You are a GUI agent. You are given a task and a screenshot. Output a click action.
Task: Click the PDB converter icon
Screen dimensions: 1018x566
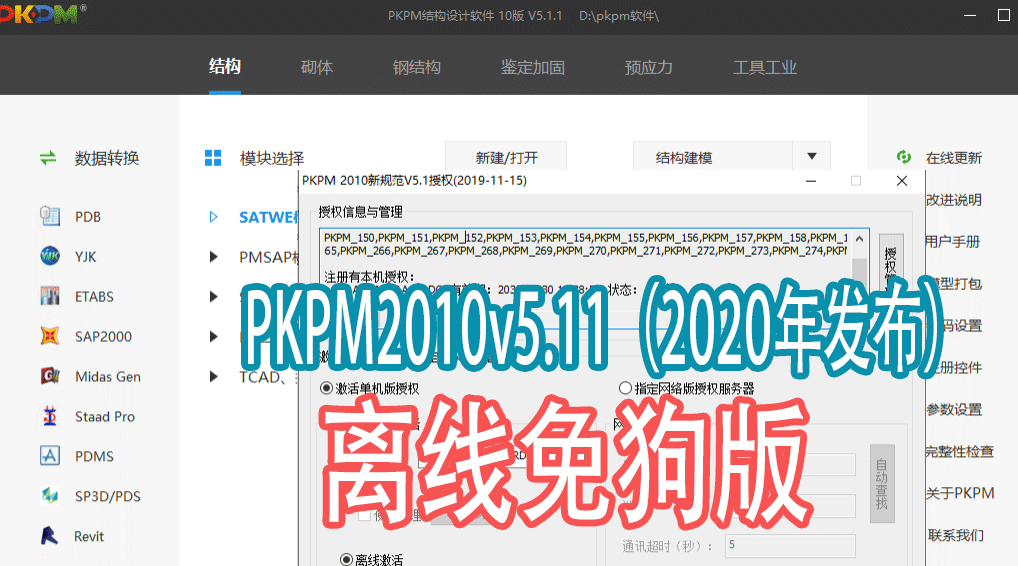50,216
